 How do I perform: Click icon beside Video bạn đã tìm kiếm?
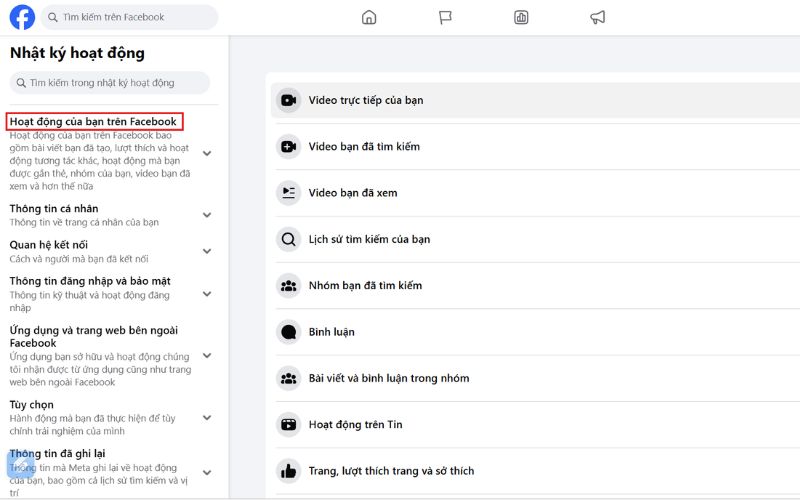point(288,146)
